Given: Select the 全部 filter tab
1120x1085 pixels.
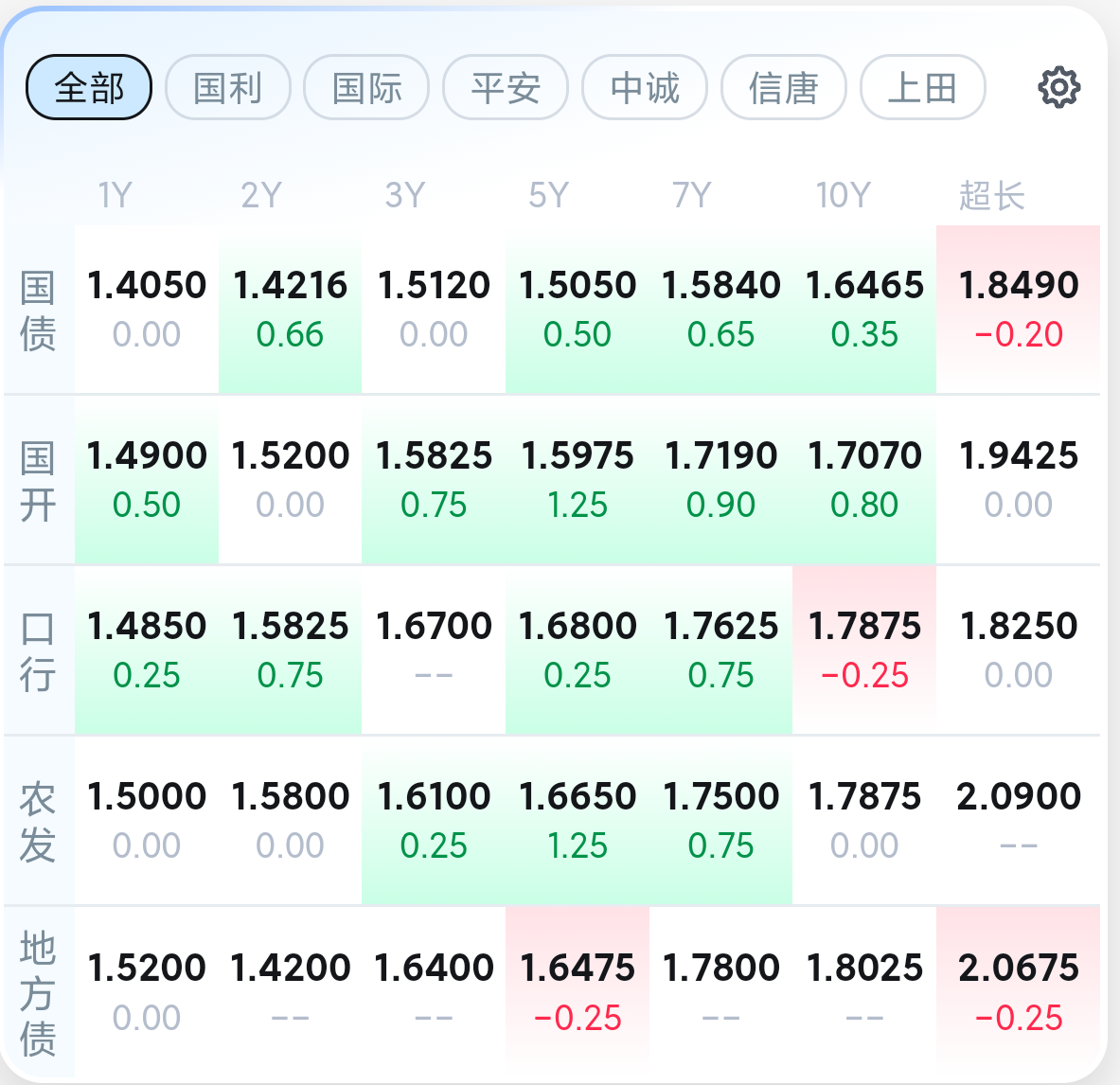Looking at the screenshot, I should tap(89, 88).
